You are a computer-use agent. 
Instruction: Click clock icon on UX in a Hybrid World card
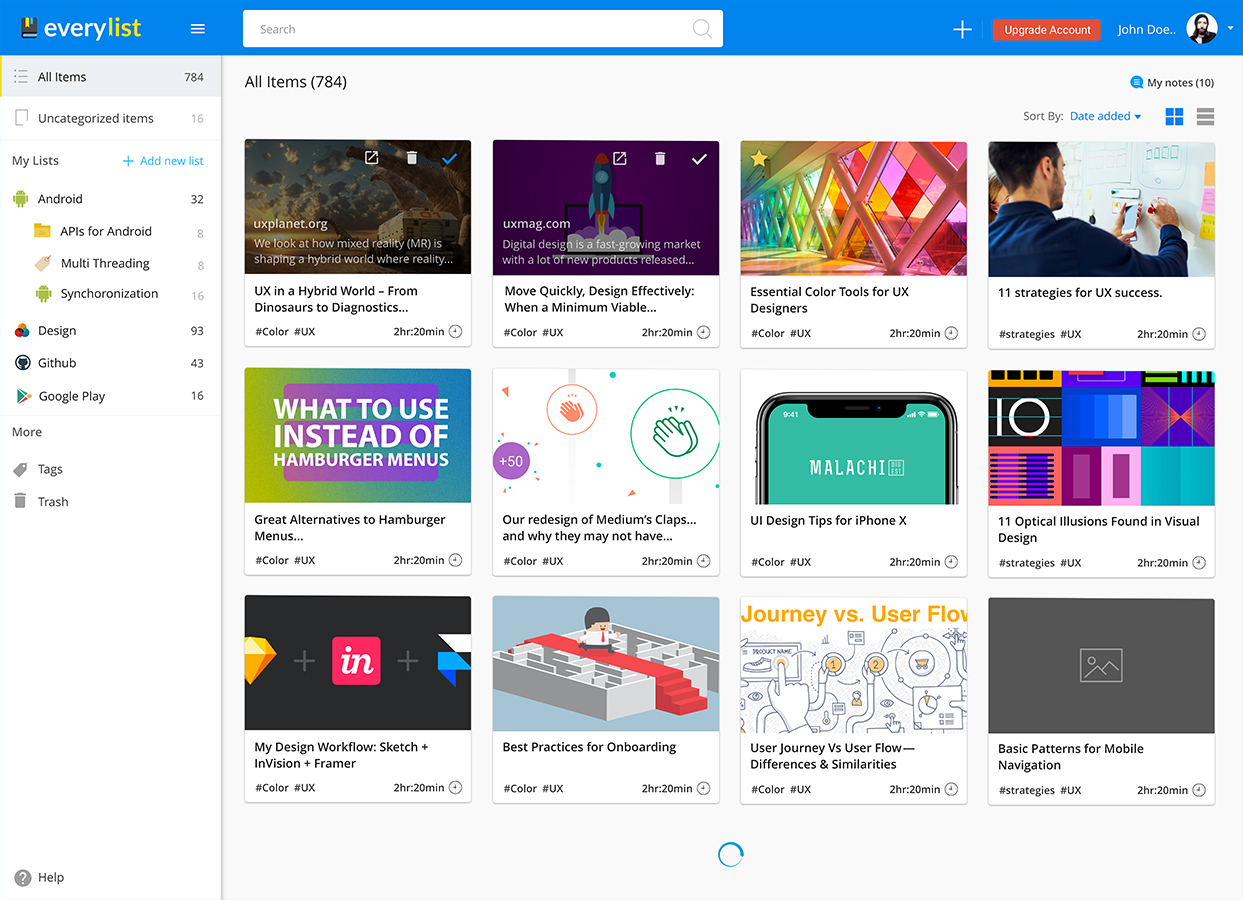(455, 332)
